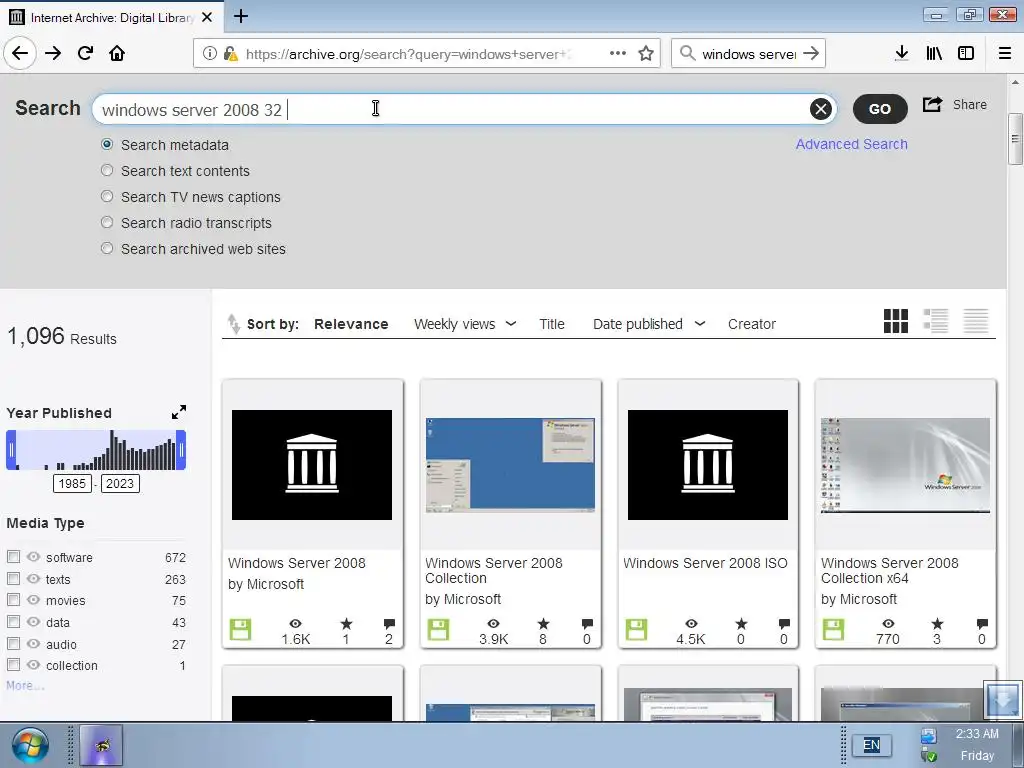
Task: Click right handle of year range slider
Action: point(182,450)
